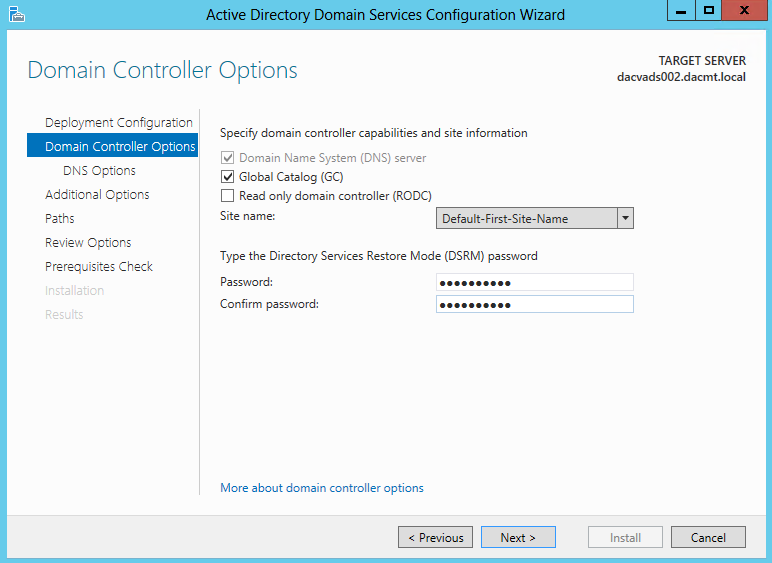
Task: Open More about domain controller options link
Action: pyautogui.click(x=322, y=488)
